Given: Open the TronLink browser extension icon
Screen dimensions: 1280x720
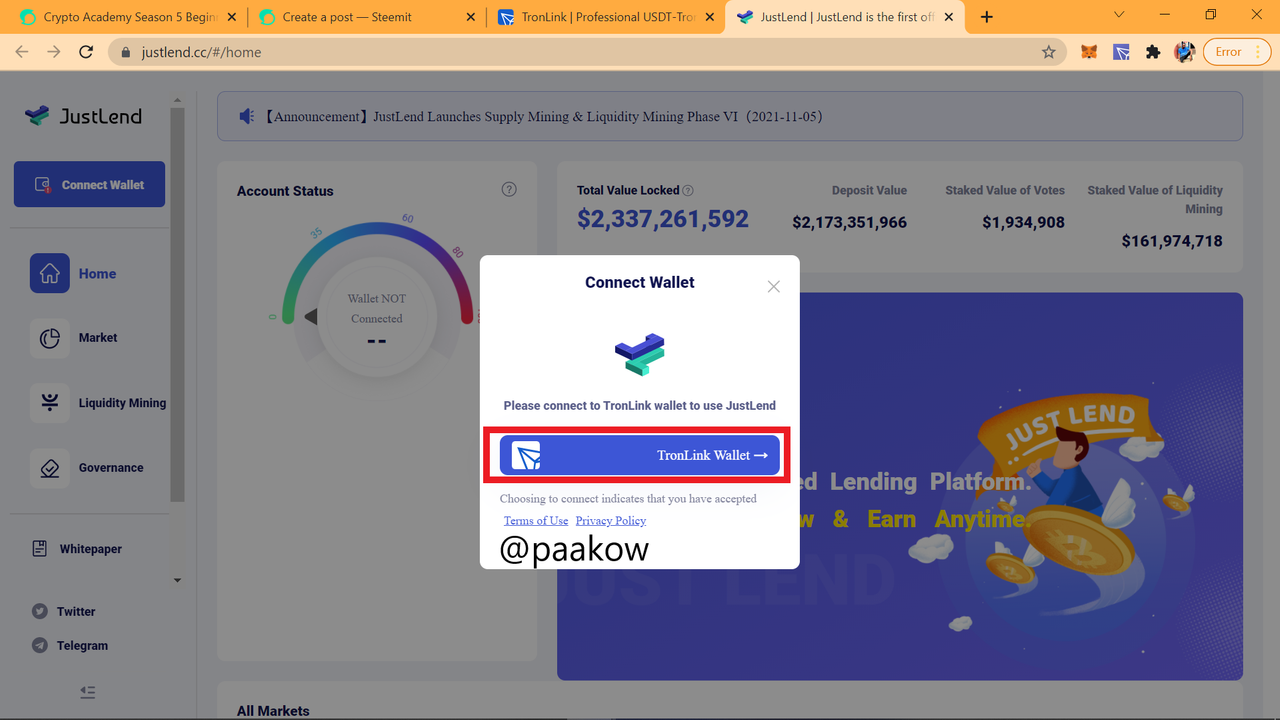Looking at the screenshot, I should (1121, 52).
